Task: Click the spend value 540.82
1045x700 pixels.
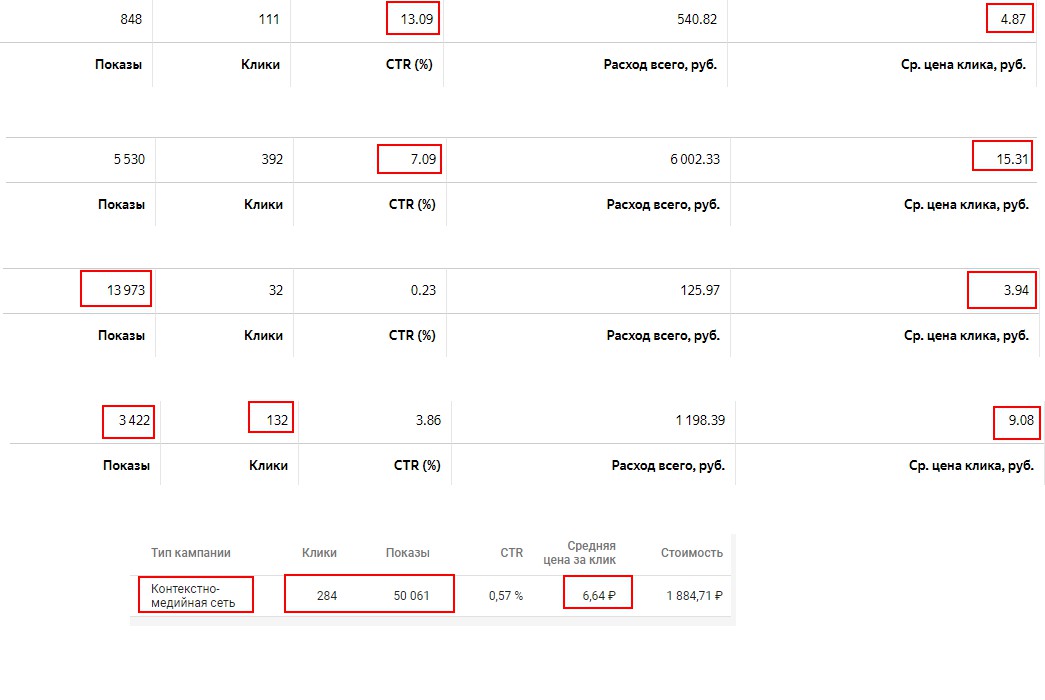Action: [696, 20]
